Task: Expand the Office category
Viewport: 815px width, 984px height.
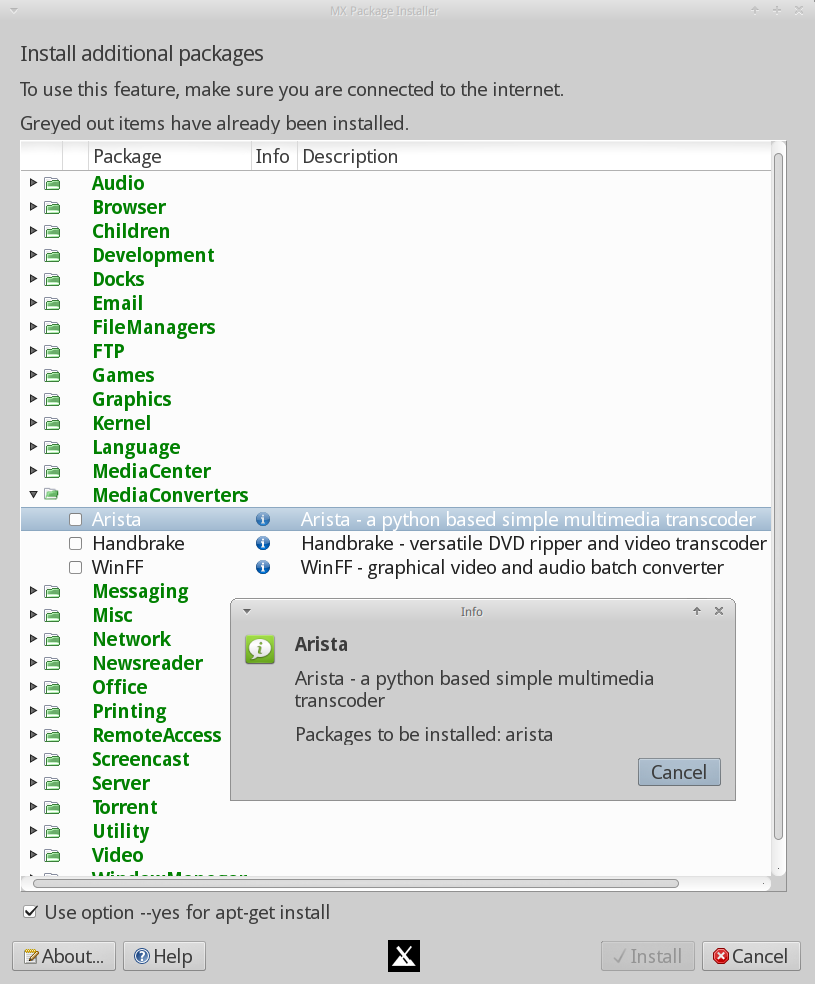Action: tap(33, 687)
